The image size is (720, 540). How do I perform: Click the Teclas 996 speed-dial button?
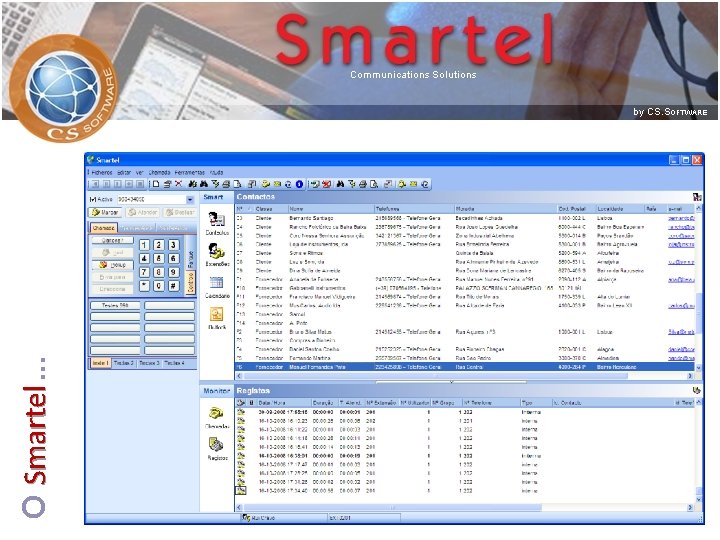click(x=115, y=305)
